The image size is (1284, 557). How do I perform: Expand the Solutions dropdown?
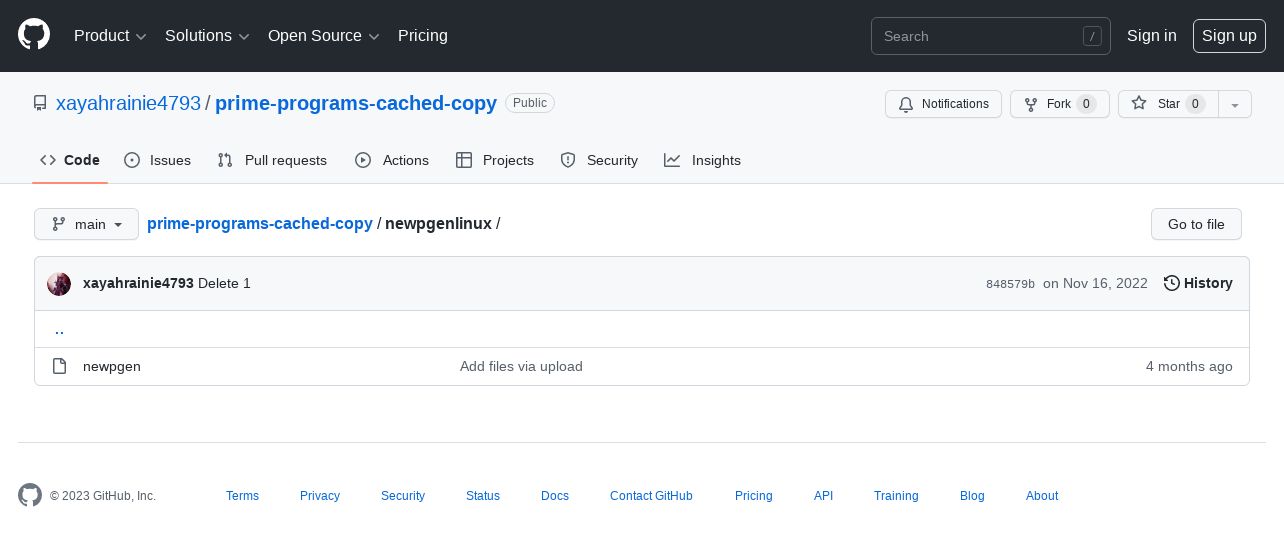pos(207,36)
